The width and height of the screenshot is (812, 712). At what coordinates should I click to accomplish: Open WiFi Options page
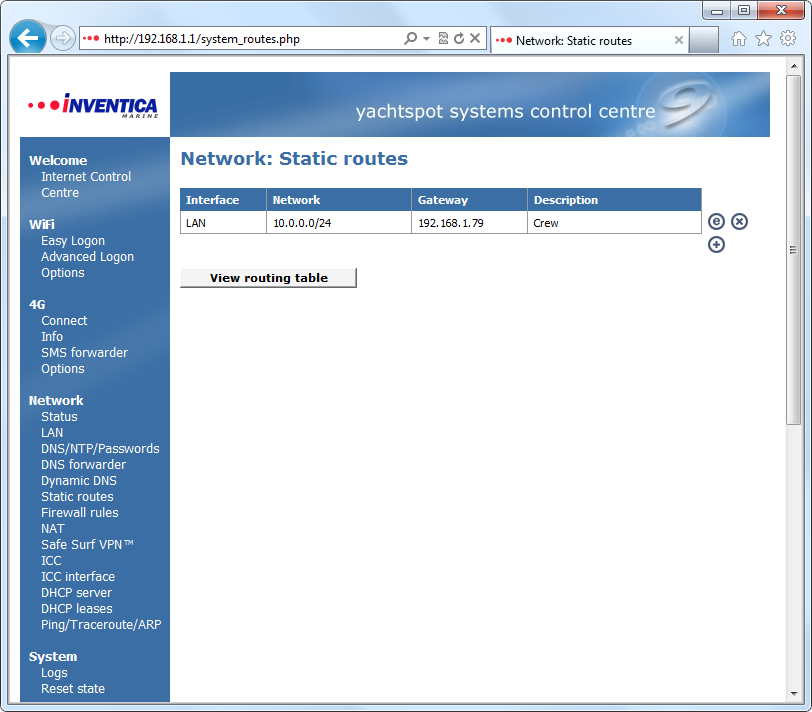63,273
